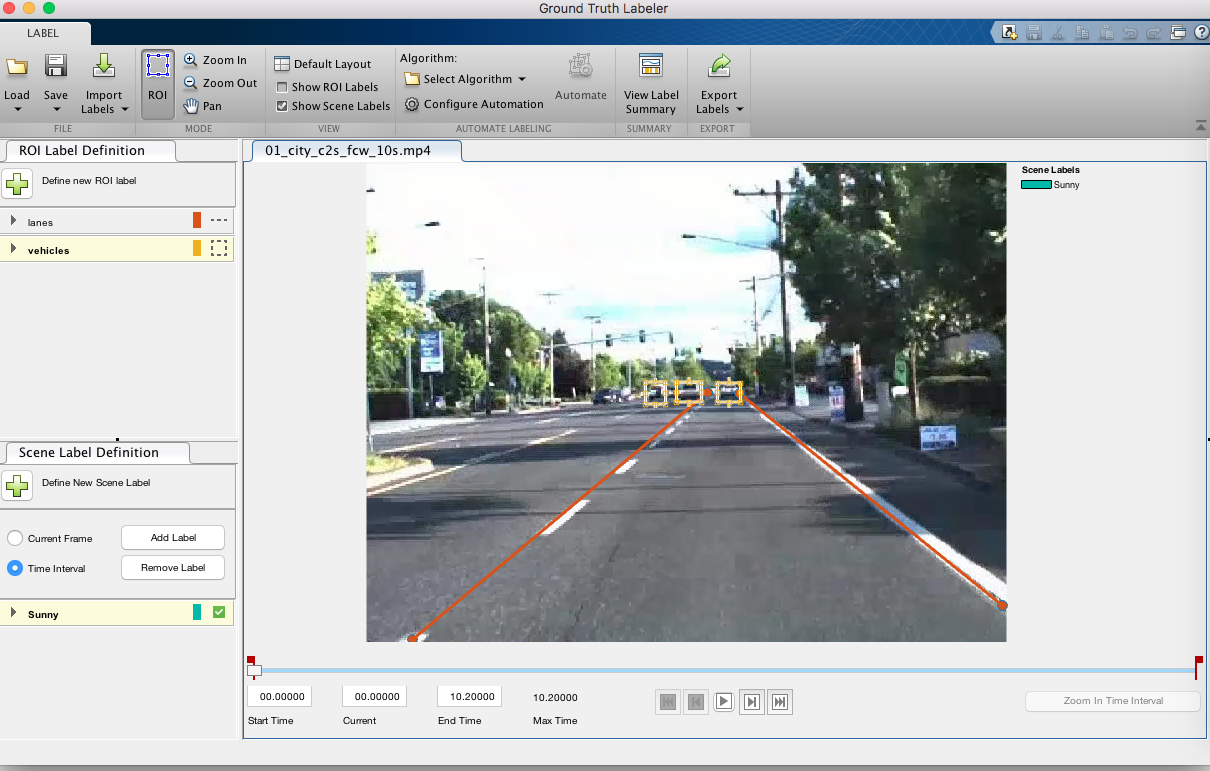Define new ROI label plus icon
Screen dimensions: 1210x771
tap(17, 183)
